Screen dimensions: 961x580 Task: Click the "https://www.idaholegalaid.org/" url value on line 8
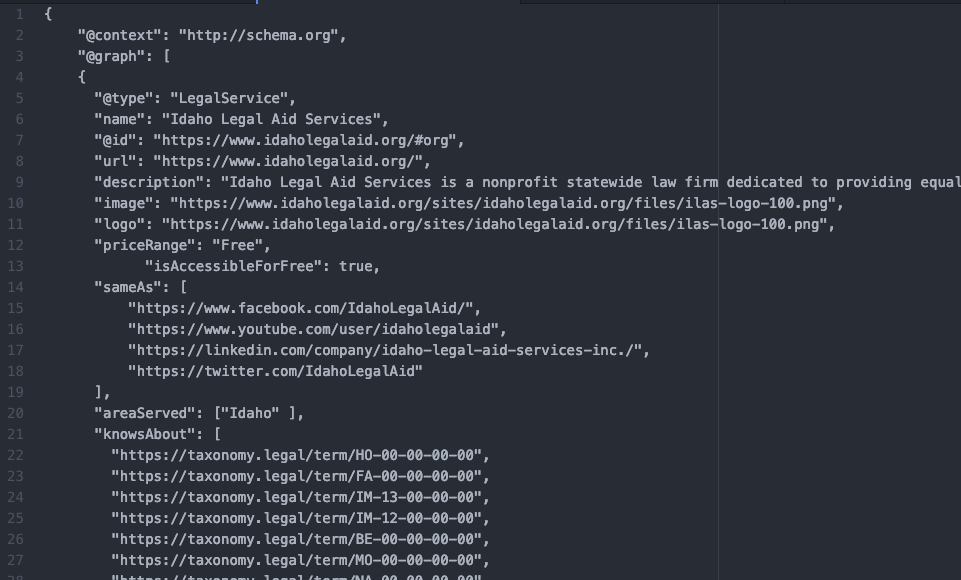(288, 161)
